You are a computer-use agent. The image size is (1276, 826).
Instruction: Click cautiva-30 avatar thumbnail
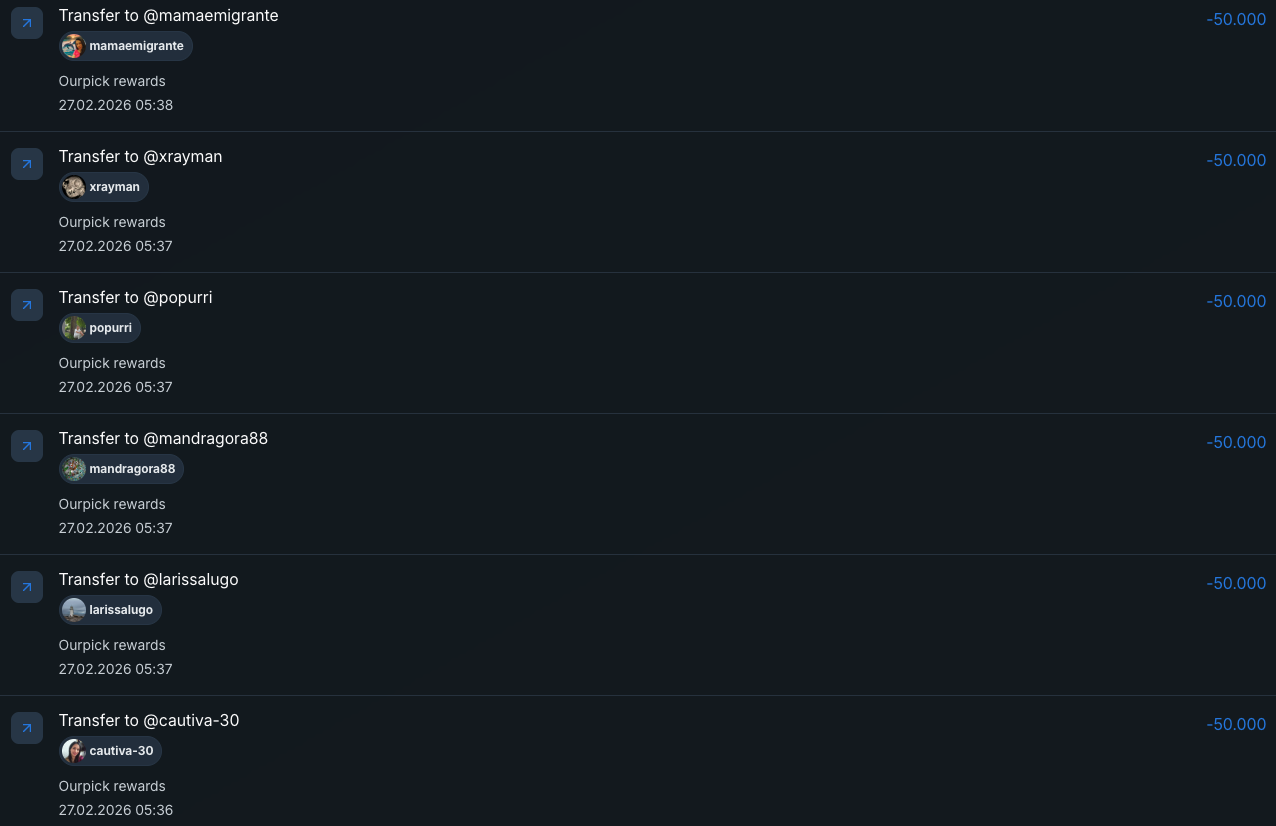(x=73, y=751)
